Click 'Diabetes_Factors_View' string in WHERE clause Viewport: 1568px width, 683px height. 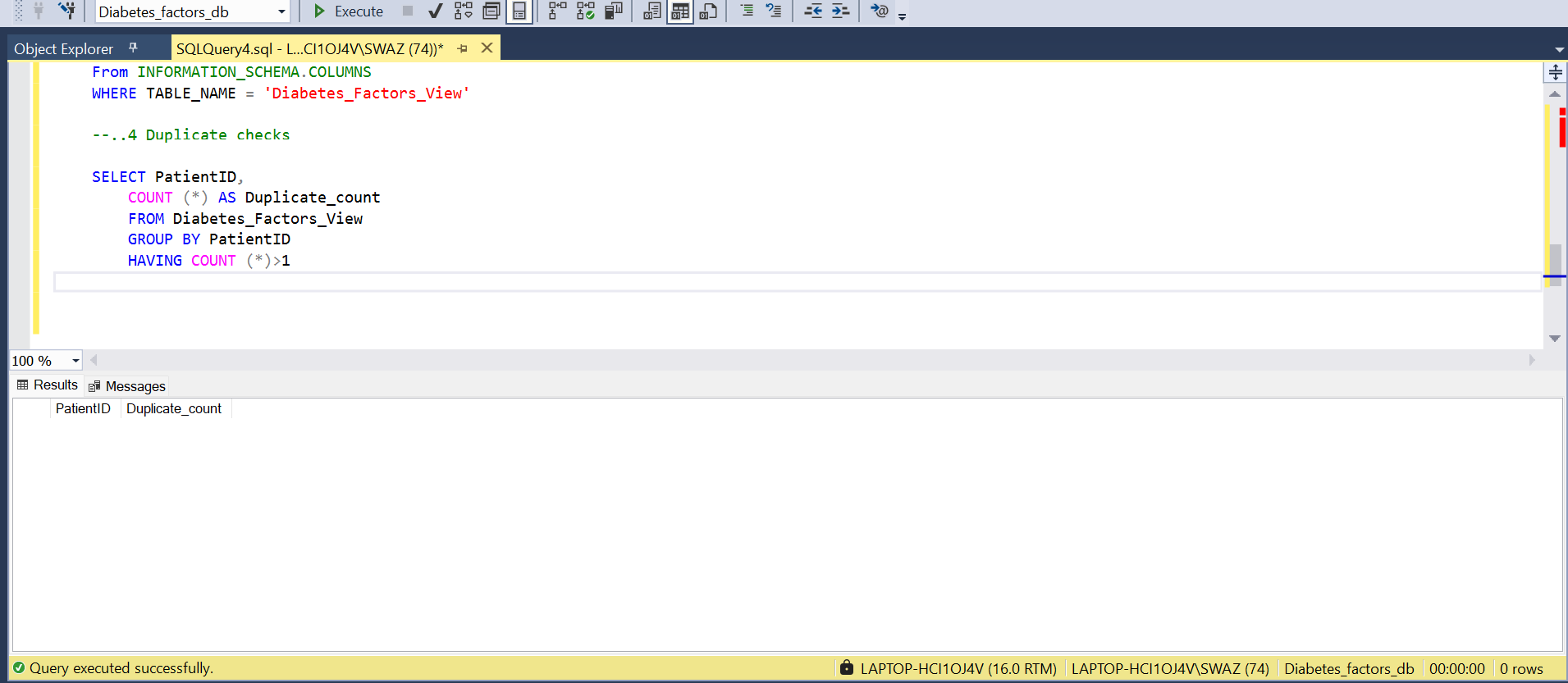[x=367, y=93]
